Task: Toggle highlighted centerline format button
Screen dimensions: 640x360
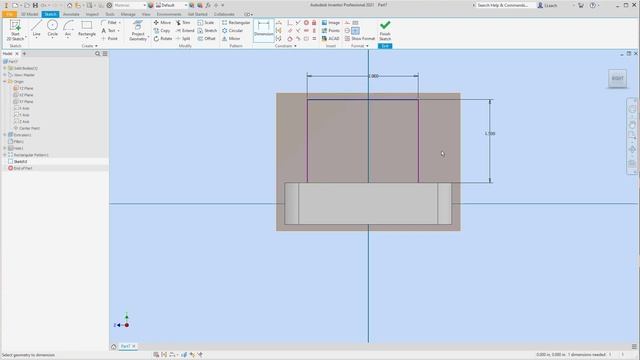Action: [355, 31]
